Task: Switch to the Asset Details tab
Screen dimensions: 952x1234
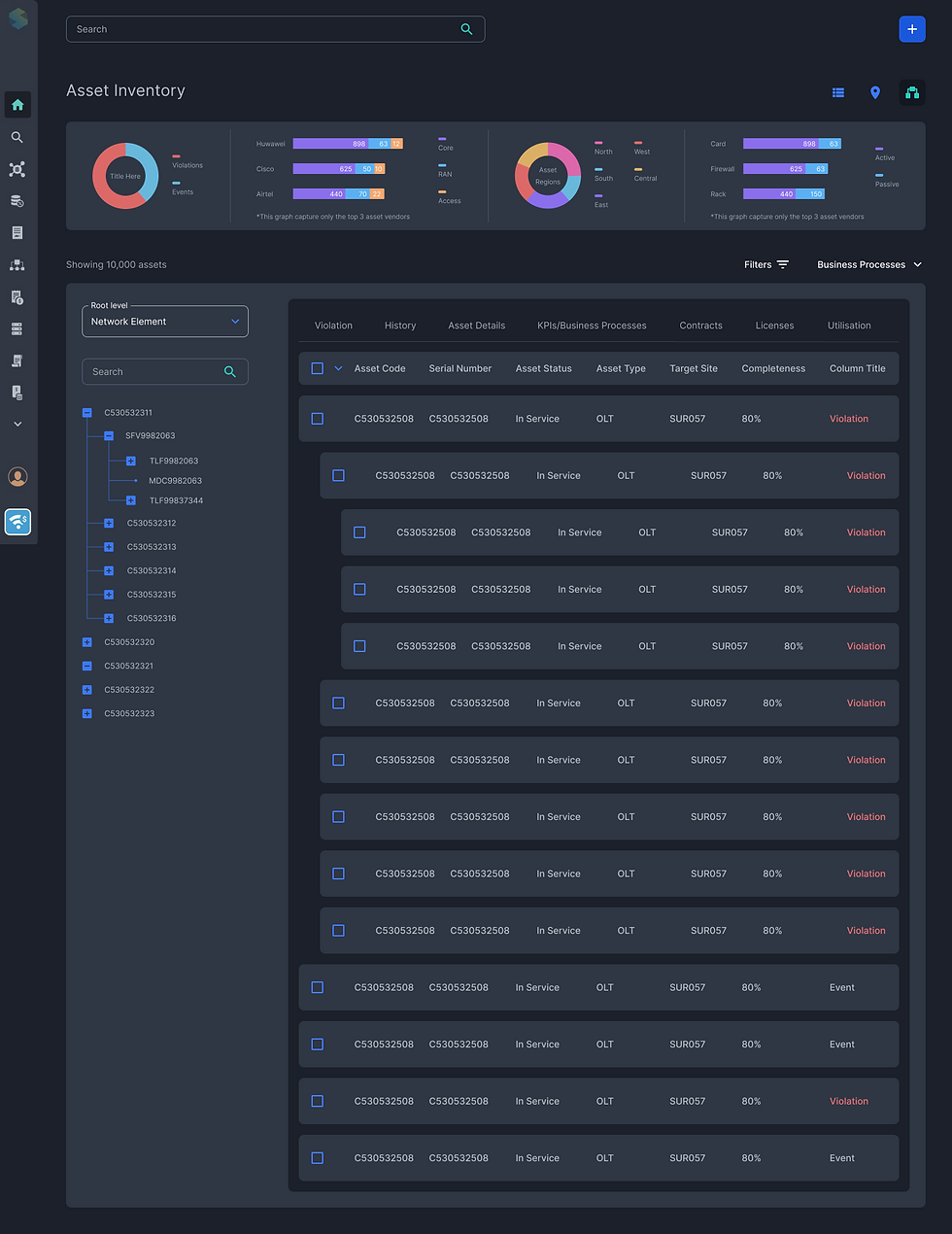Action: pyautogui.click(x=476, y=326)
